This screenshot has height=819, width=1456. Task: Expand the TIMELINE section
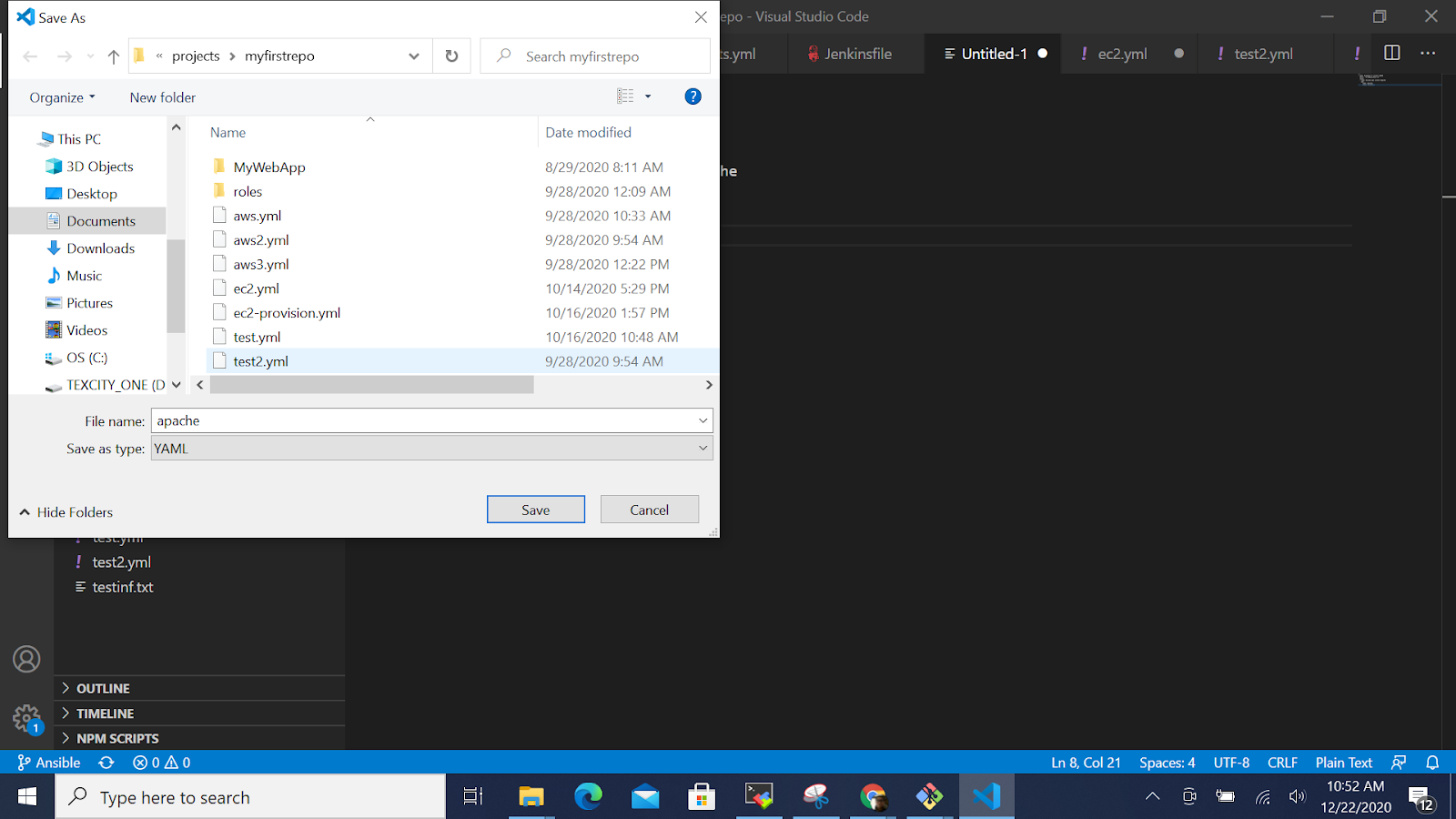tap(105, 713)
